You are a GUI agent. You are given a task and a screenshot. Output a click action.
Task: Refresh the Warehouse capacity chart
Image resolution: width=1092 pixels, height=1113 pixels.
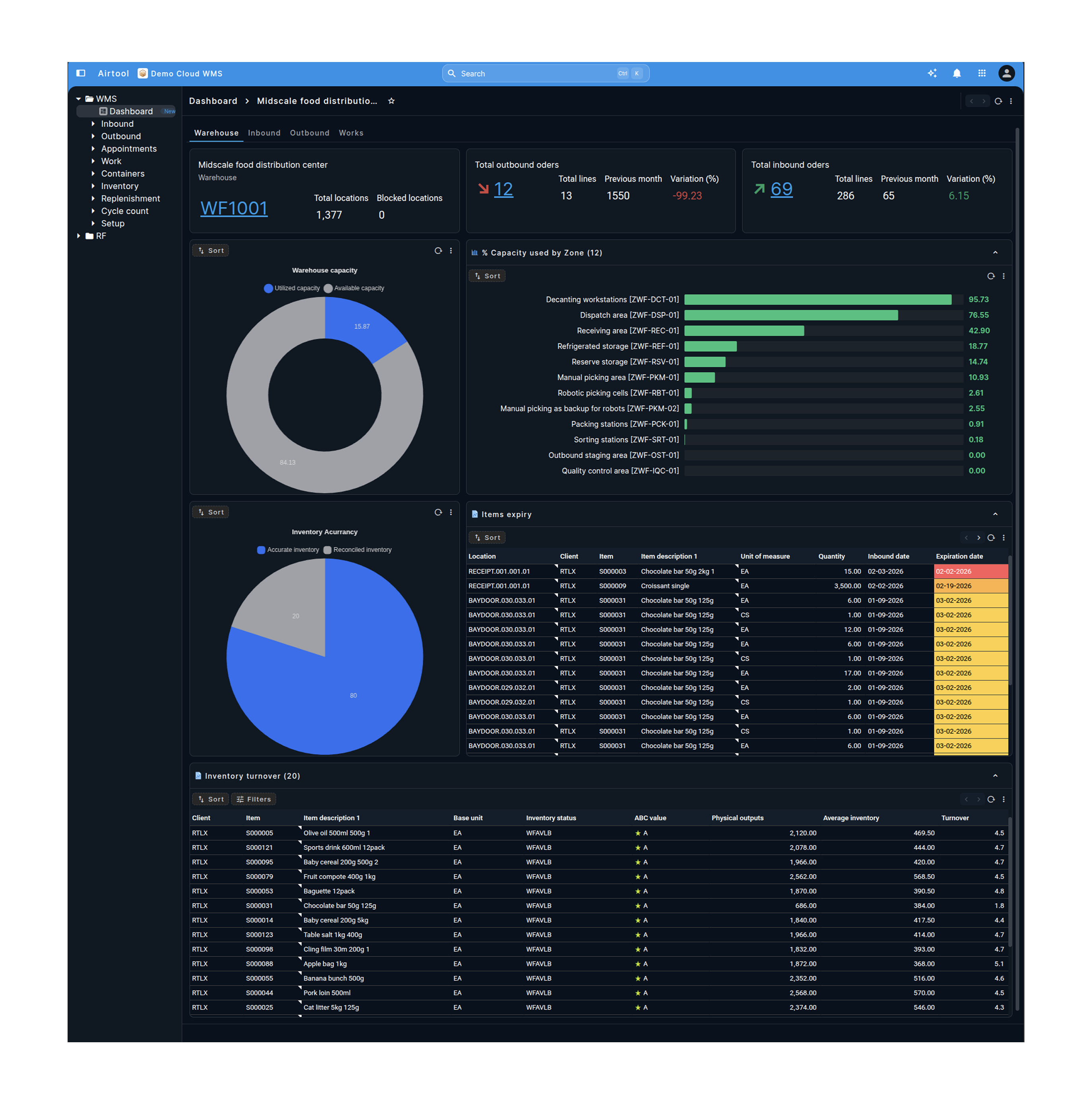coord(438,251)
